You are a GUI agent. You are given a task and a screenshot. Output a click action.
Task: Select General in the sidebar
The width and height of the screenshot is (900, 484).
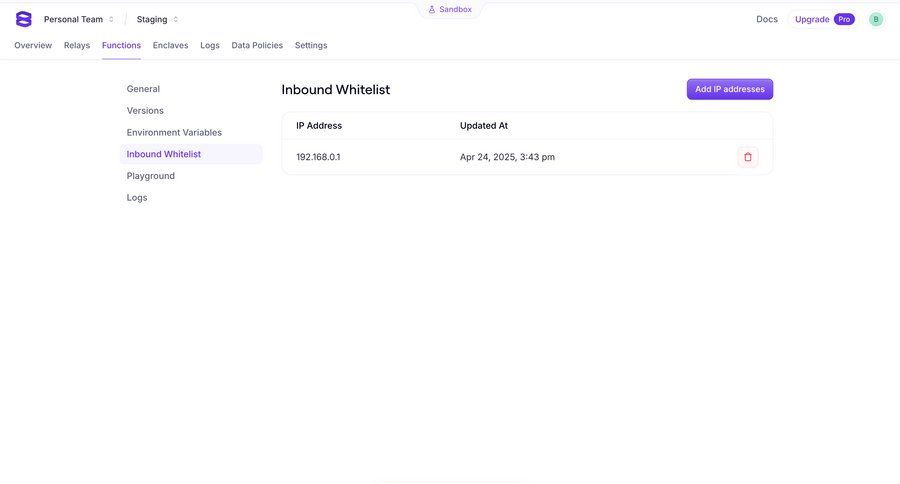tap(143, 89)
